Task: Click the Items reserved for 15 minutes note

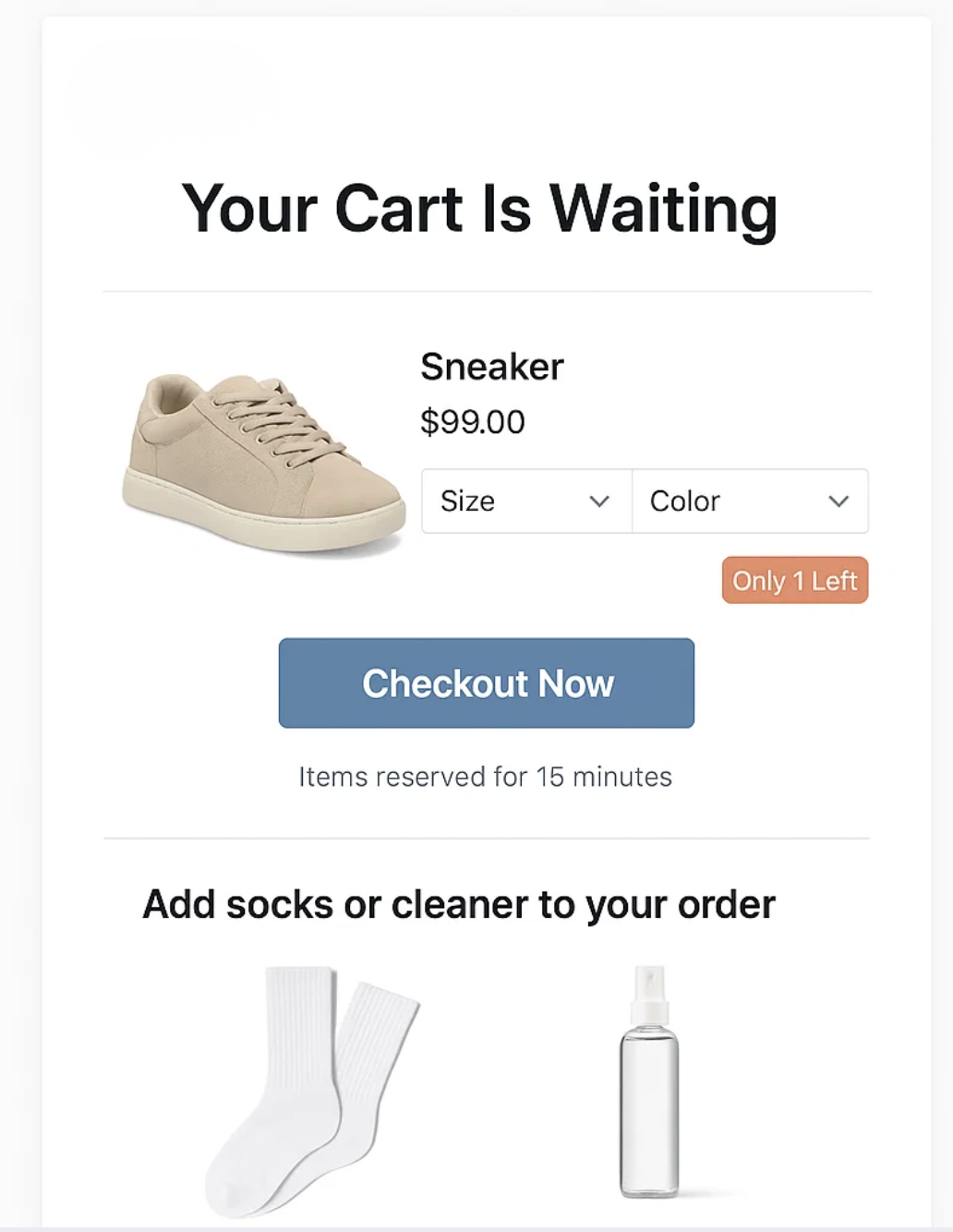Action: [485, 777]
